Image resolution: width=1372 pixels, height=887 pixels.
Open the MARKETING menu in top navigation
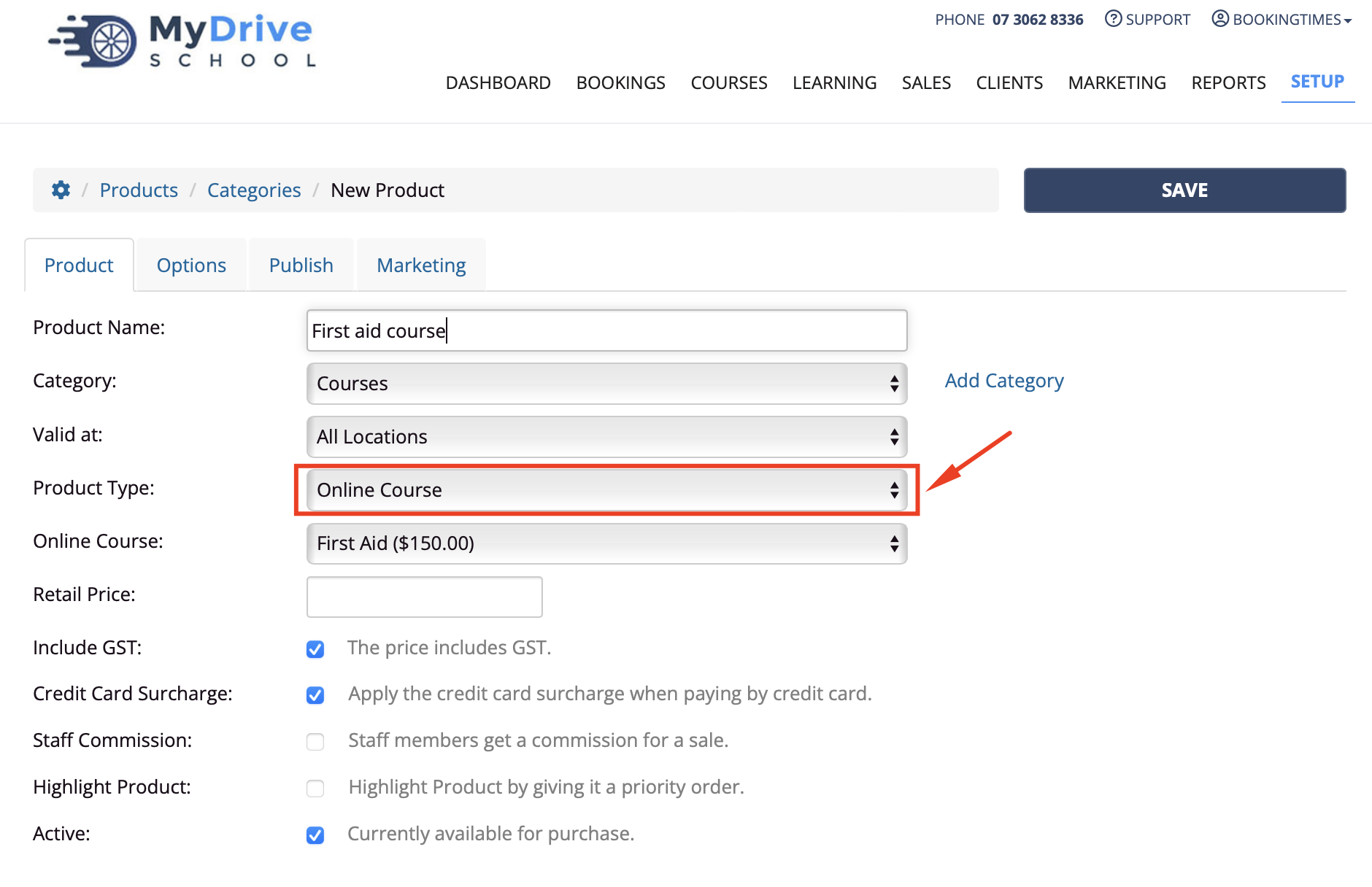(x=1117, y=82)
